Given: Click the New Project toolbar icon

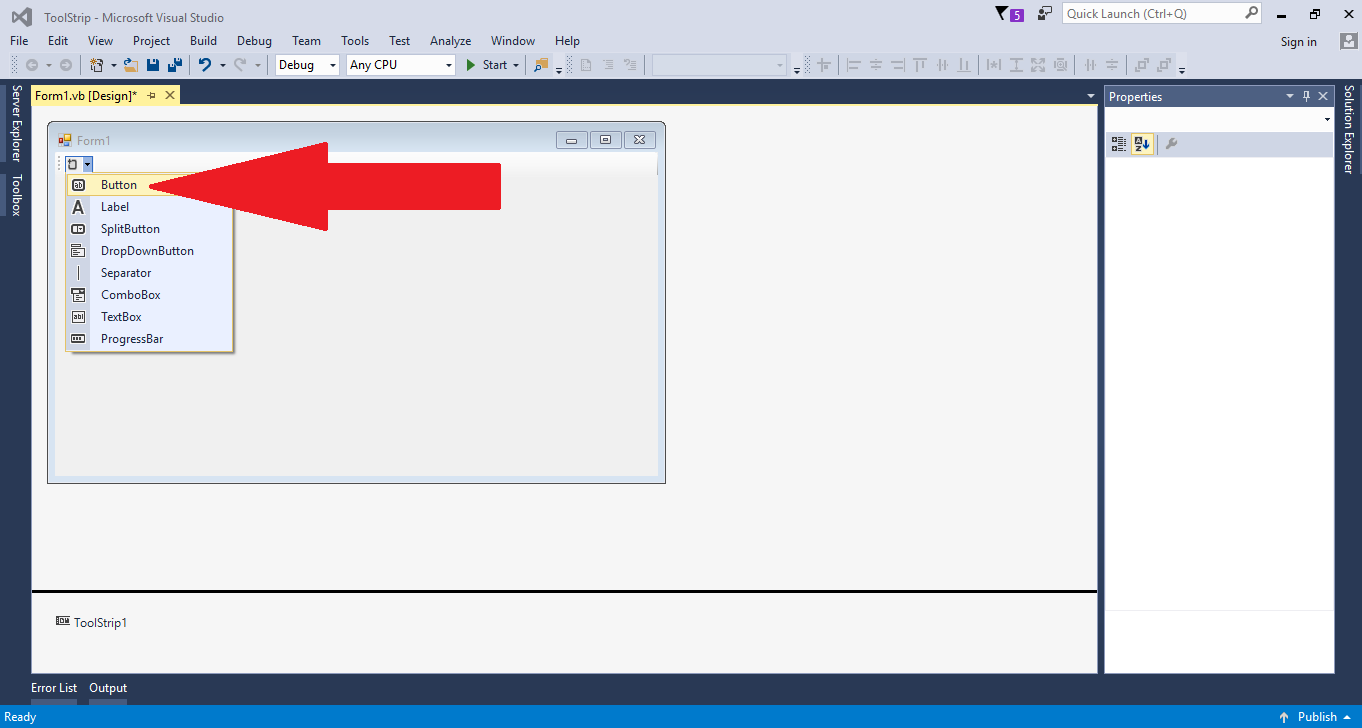Looking at the screenshot, I should coord(96,65).
